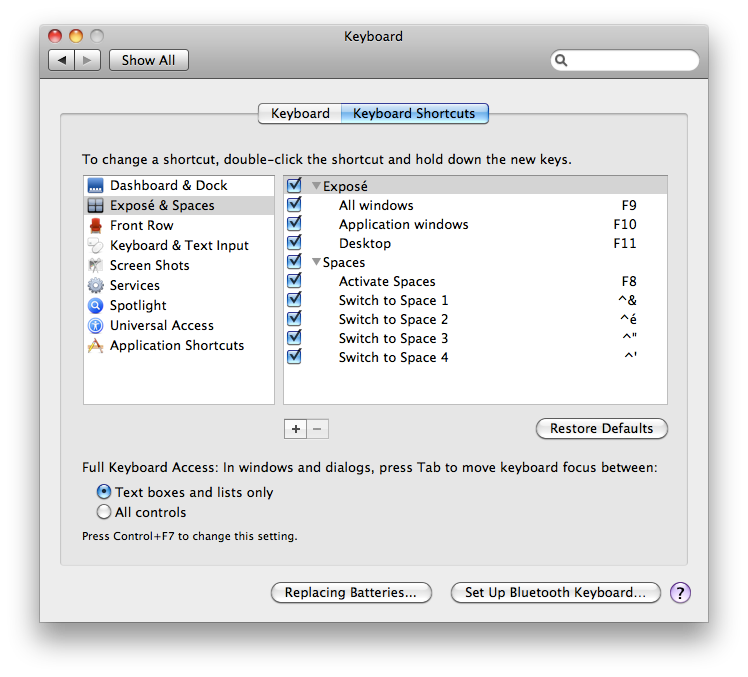This screenshot has width=748, height=677.
Task: Select the Services gear icon
Action: point(96,286)
